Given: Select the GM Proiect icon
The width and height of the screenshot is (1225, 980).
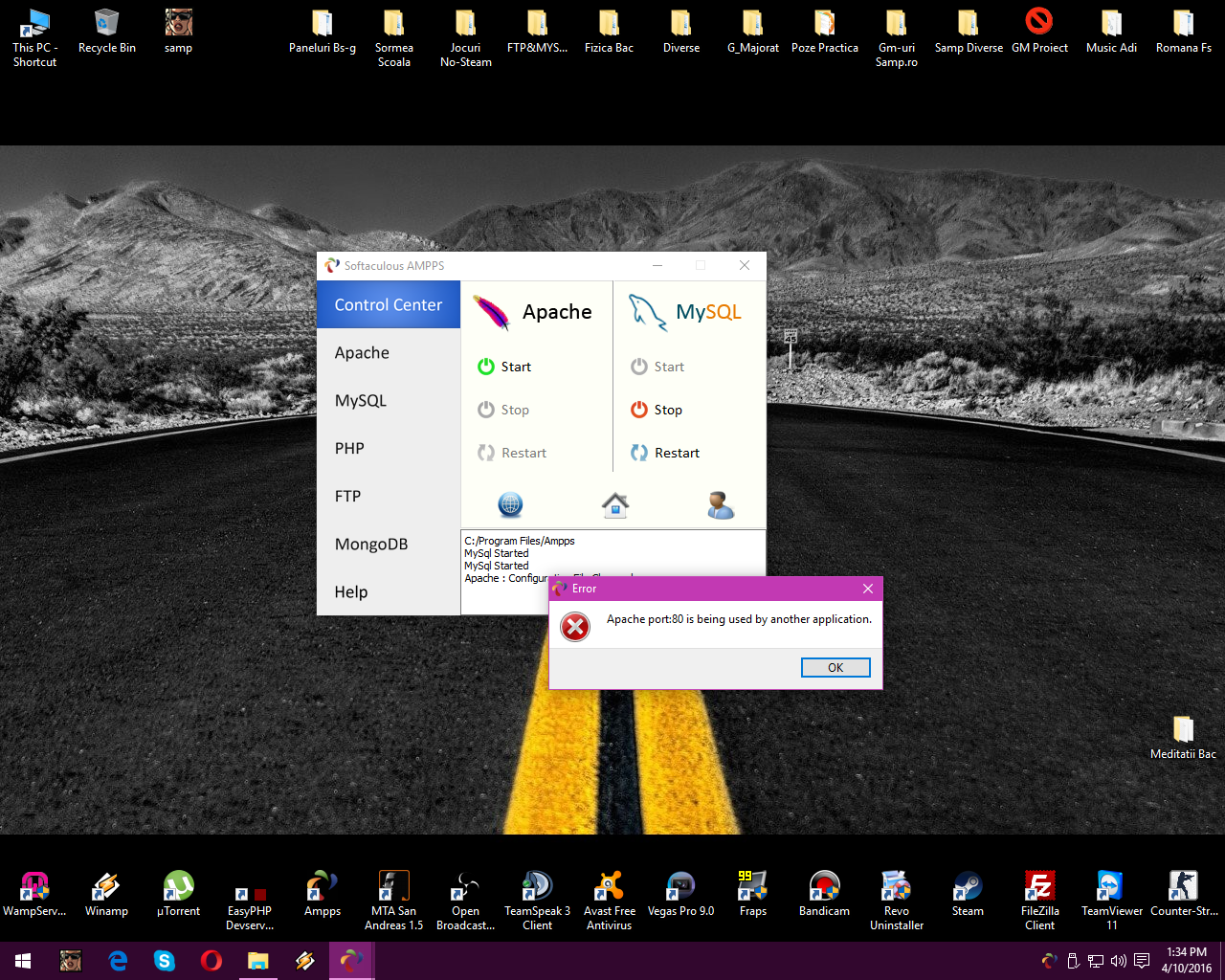Looking at the screenshot, I should click(1040, 32).
